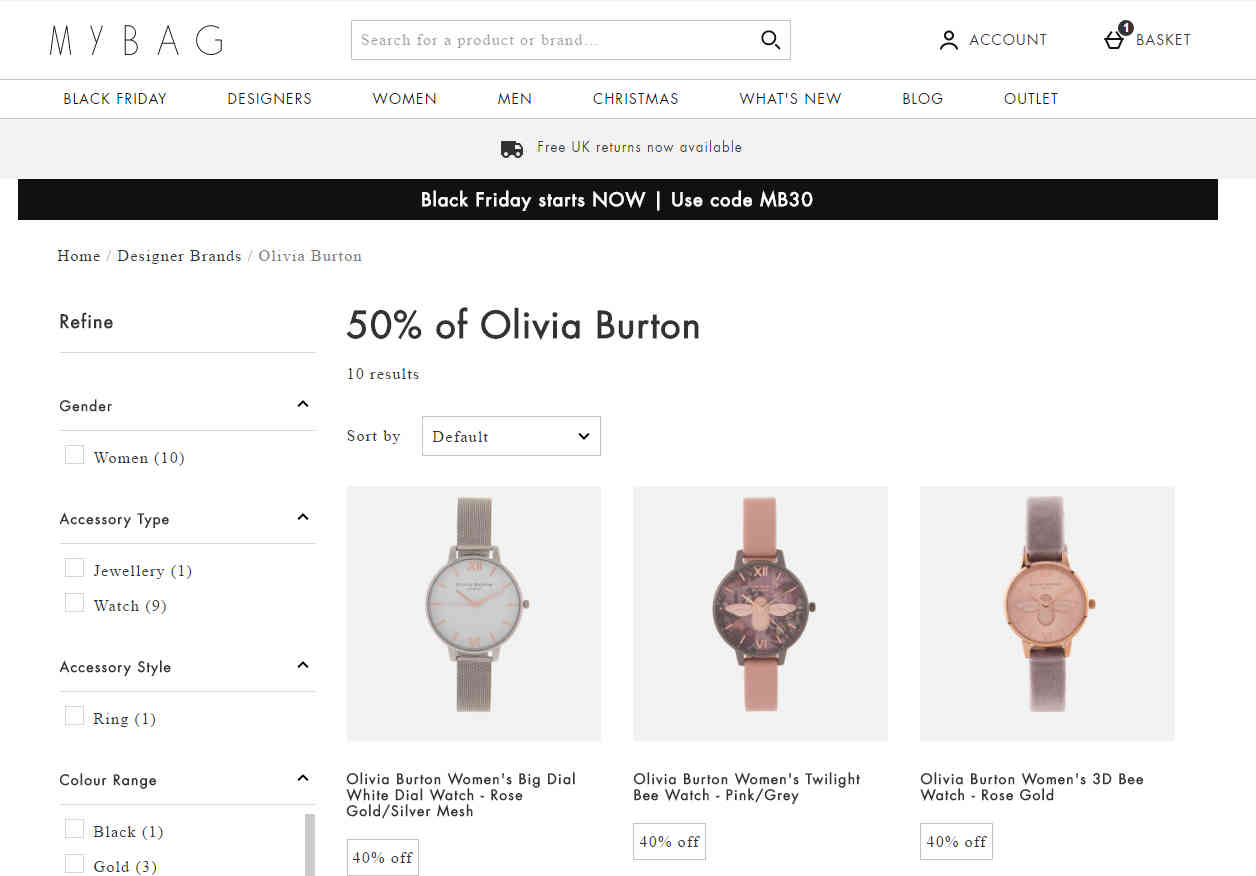Open the account person icon

[x=949, y=40]
